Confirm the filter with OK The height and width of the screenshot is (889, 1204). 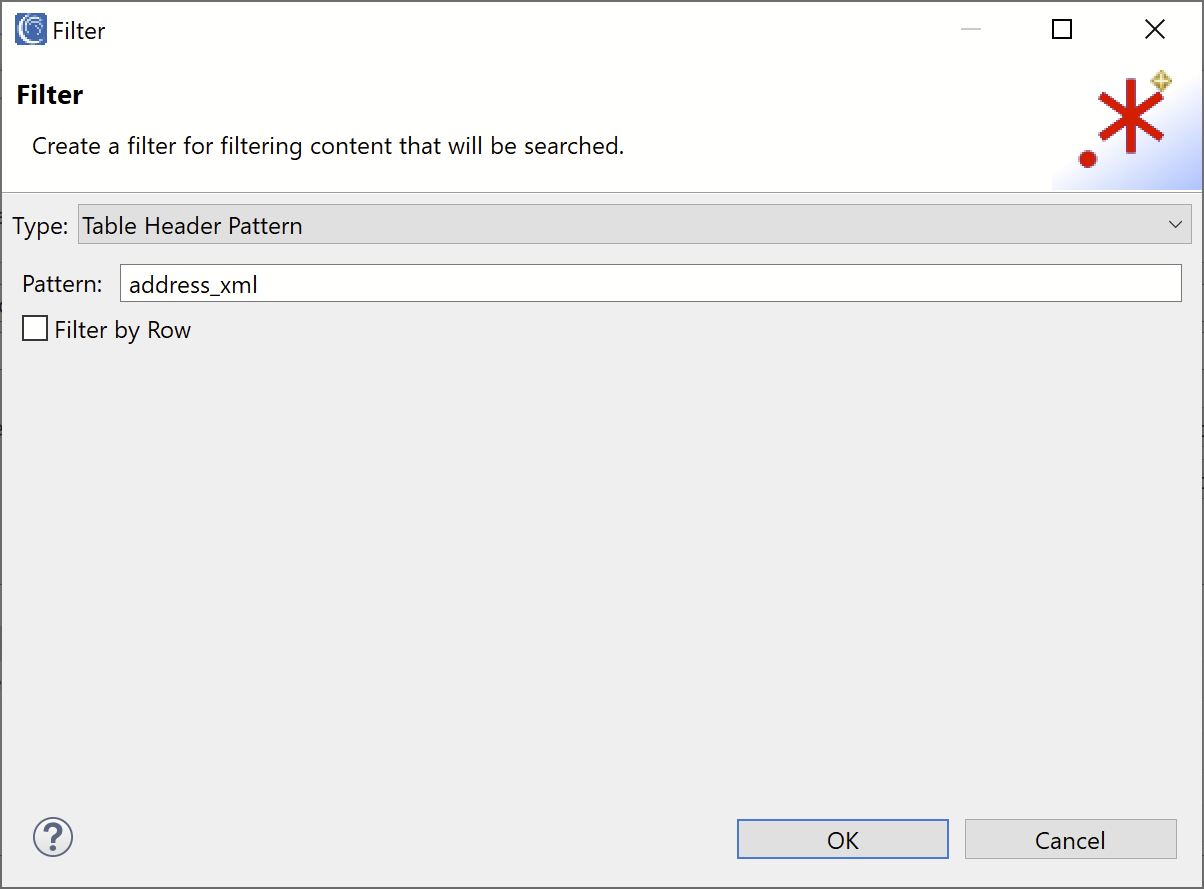click(843, 840)
